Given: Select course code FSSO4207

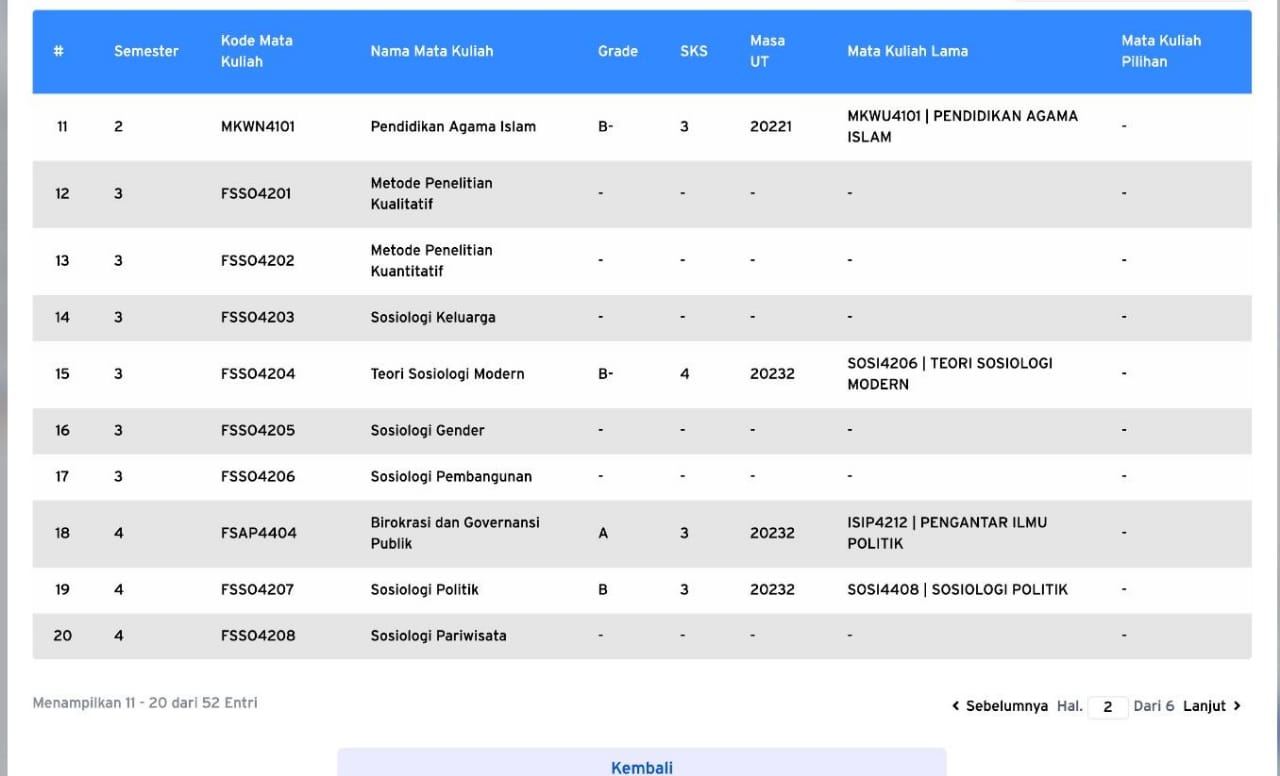Looking at the screenshot, I should 258,590.
